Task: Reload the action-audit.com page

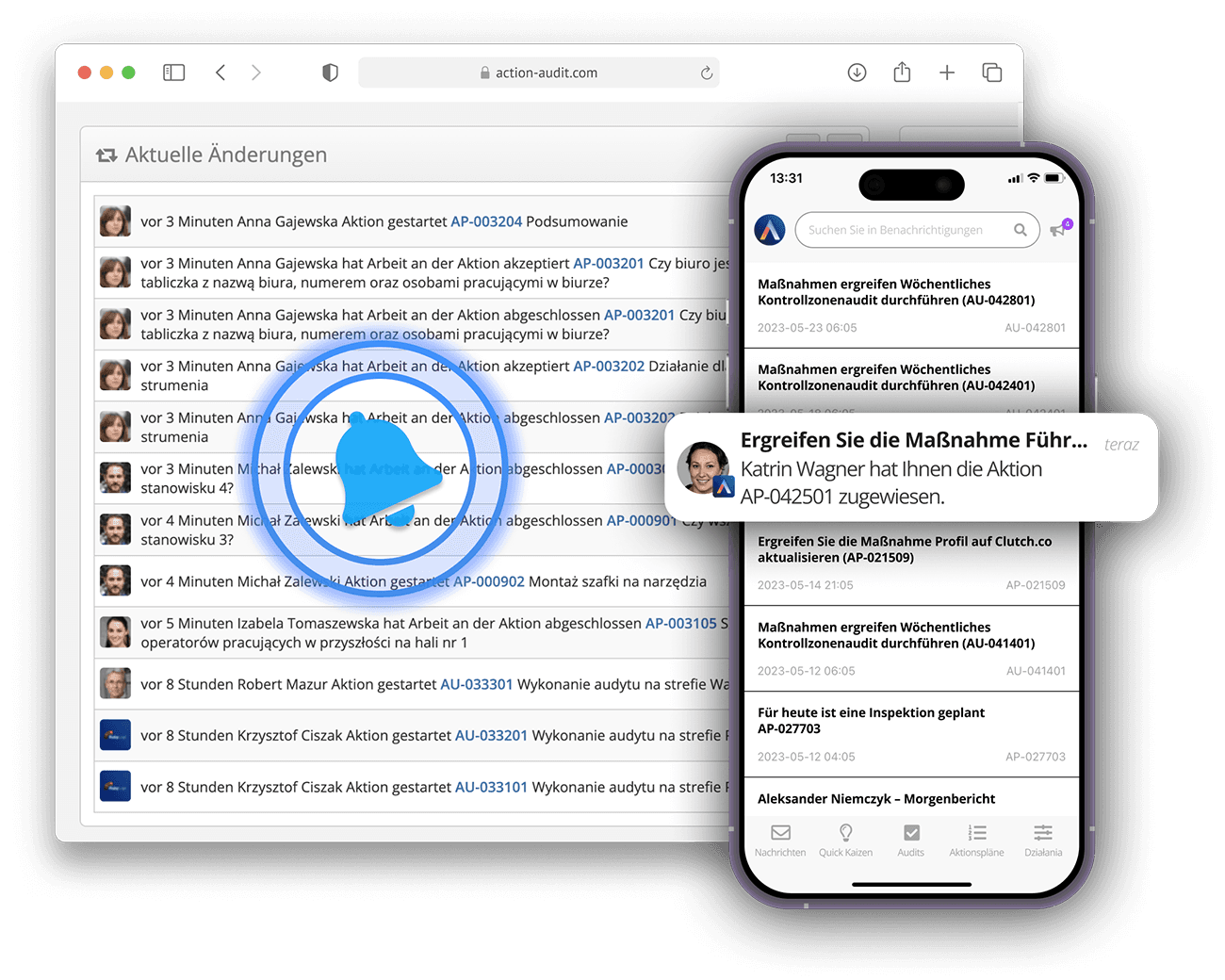Action: 707,73
